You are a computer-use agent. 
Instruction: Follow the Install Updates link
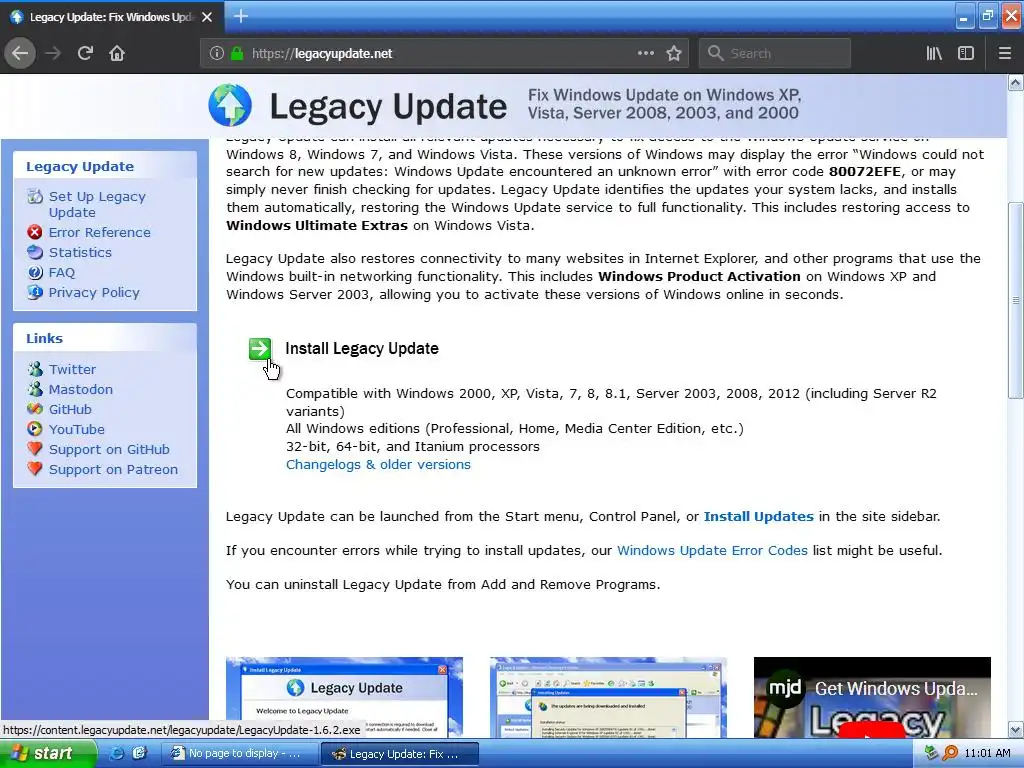pyautogui.click(x=758, y=517)
